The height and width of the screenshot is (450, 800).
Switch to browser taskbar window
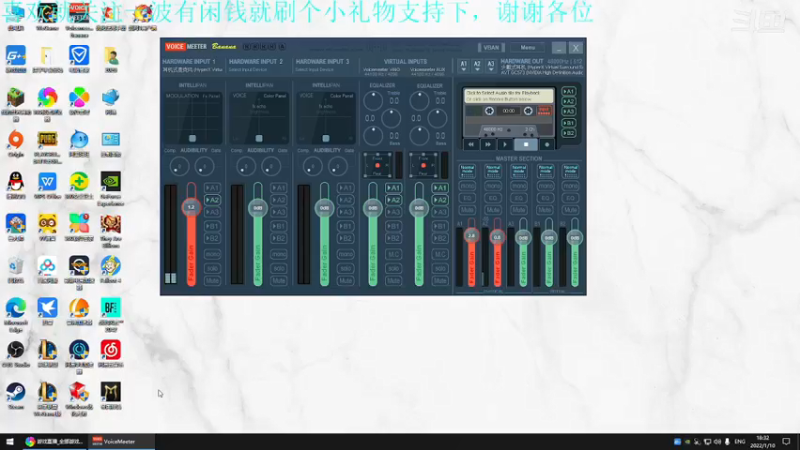[54, 442]
